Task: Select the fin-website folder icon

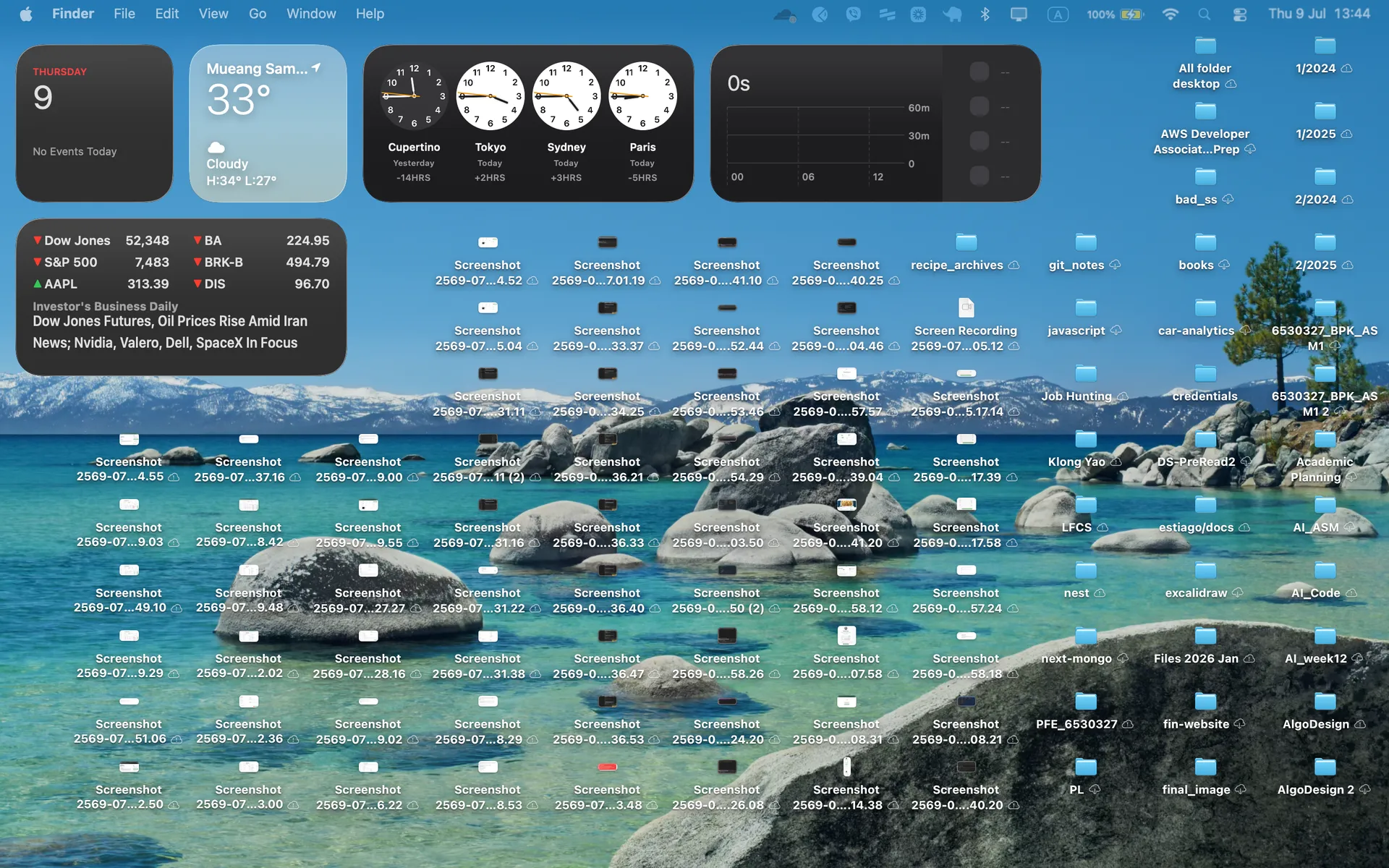Action: click(1205, 701)
